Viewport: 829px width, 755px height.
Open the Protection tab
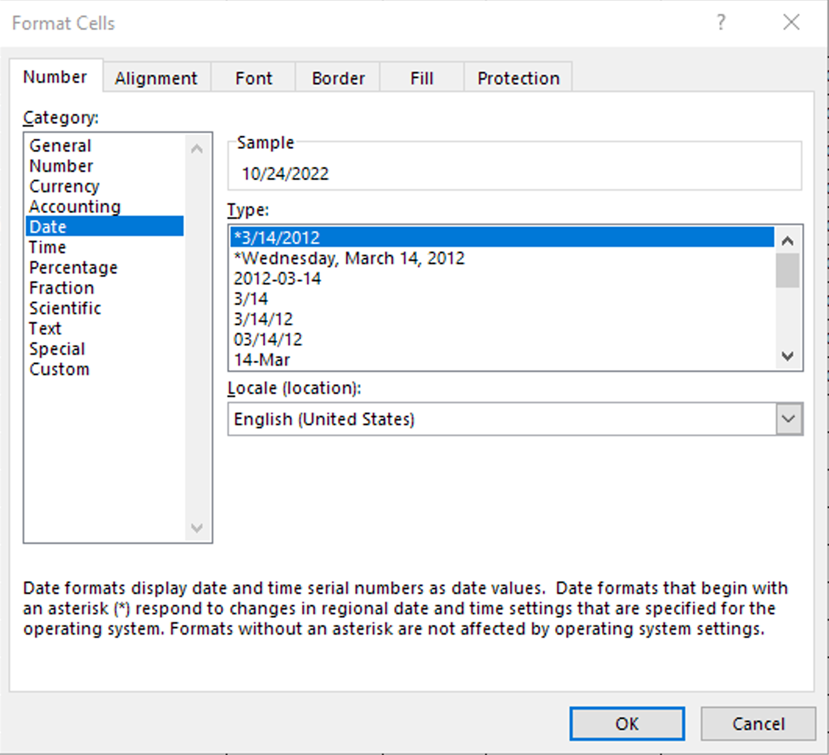click(518, 78)
